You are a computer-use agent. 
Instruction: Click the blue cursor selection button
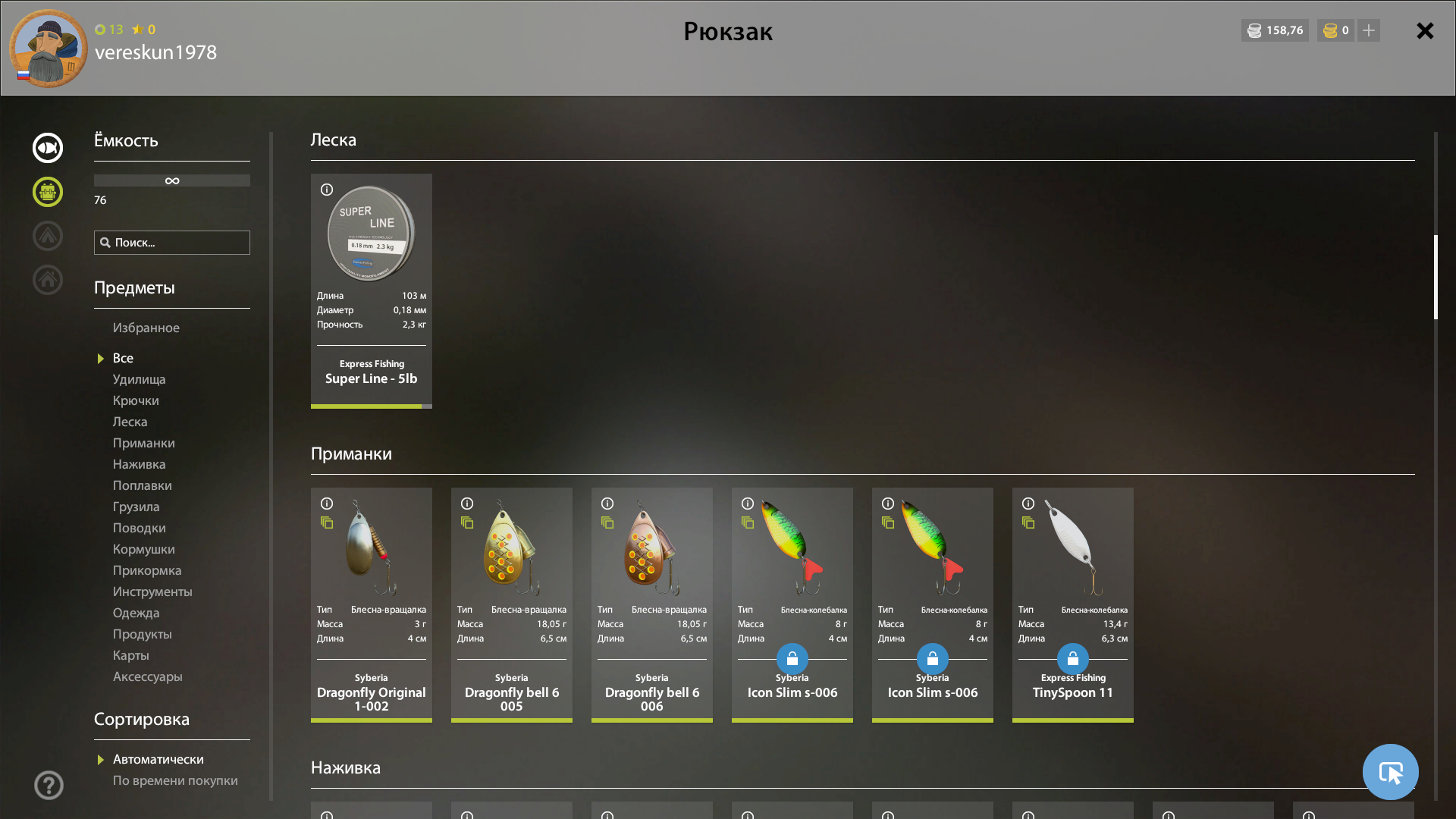point(1391,772)
